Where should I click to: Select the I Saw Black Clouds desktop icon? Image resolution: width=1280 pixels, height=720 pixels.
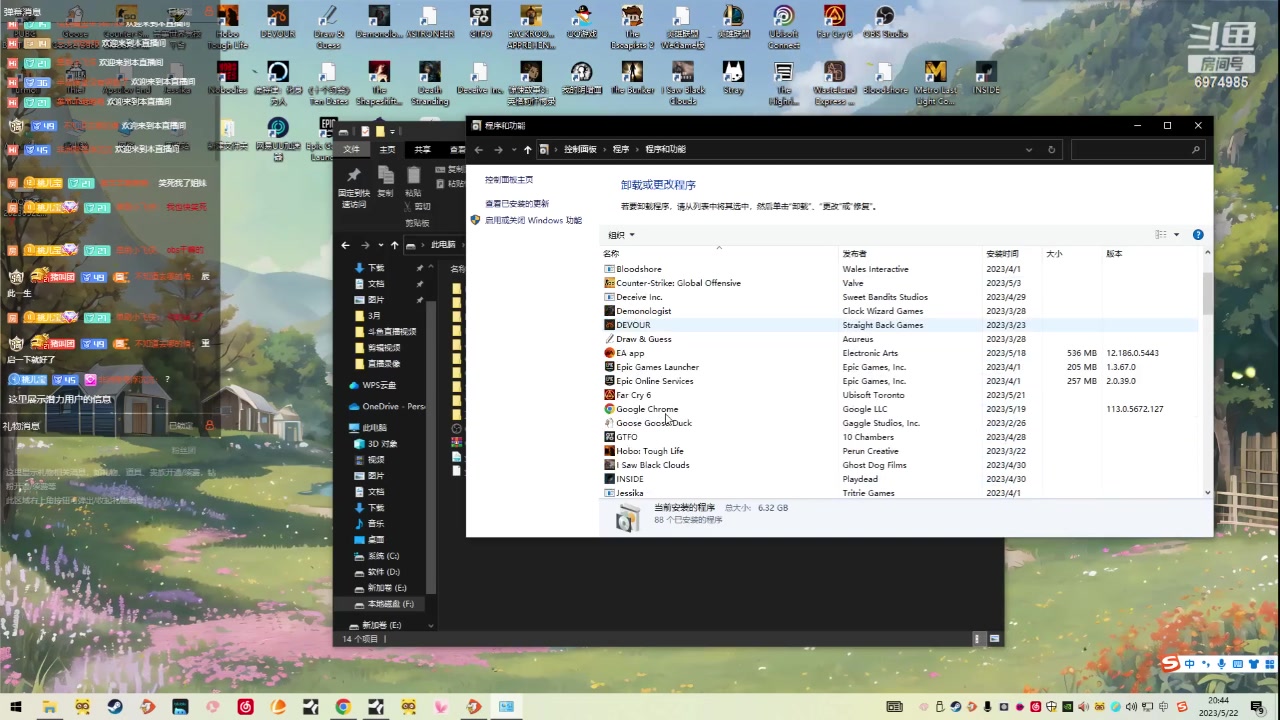[683, 83]
